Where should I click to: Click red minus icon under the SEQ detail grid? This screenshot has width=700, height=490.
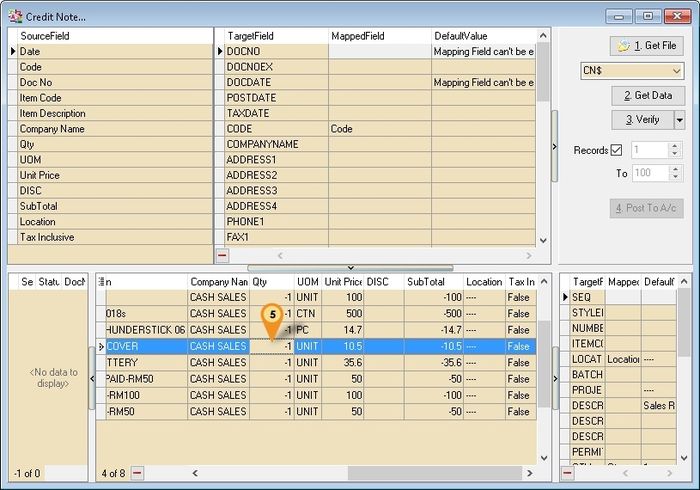[568, 473]
